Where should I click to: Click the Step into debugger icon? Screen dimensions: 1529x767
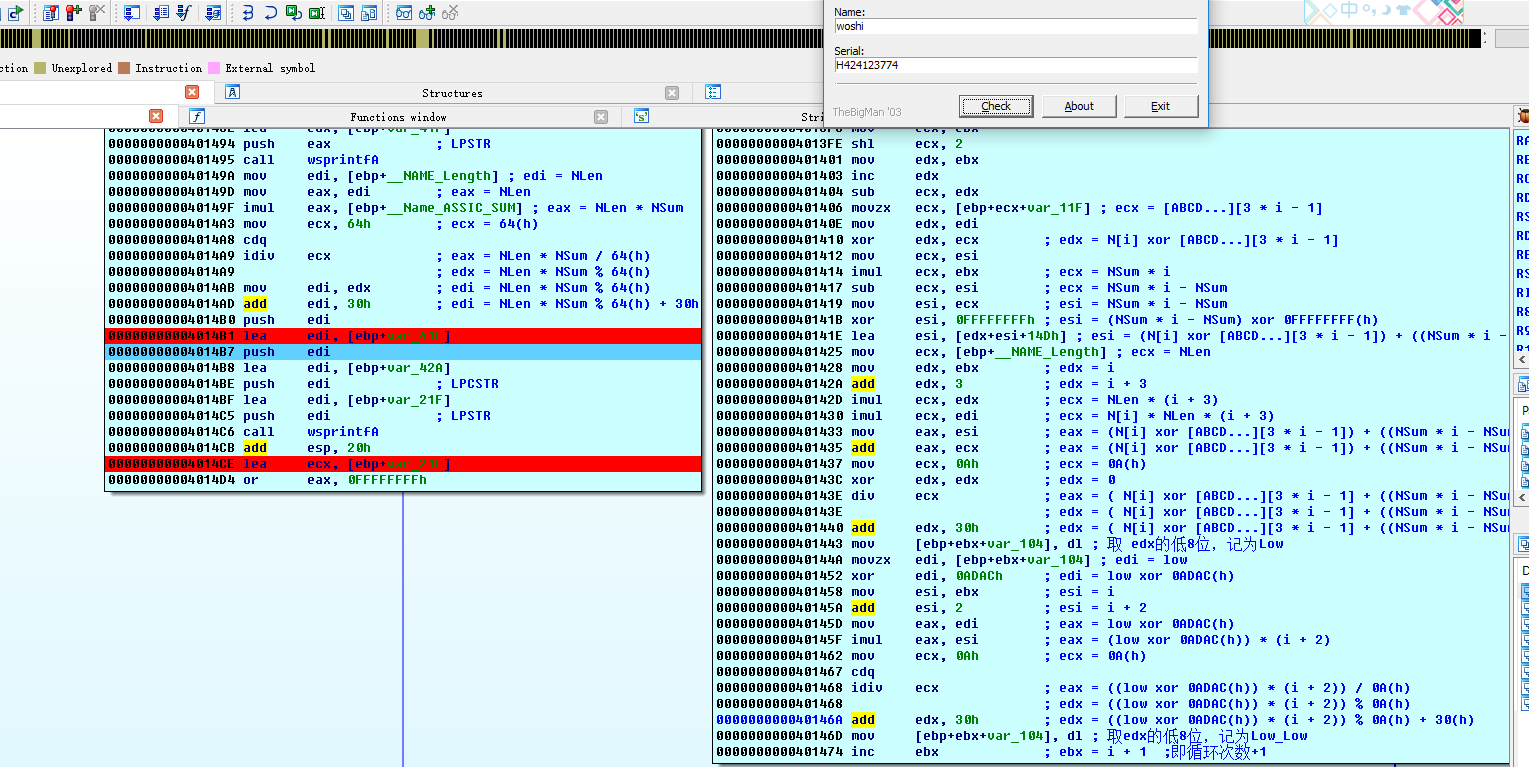point(248,13)
